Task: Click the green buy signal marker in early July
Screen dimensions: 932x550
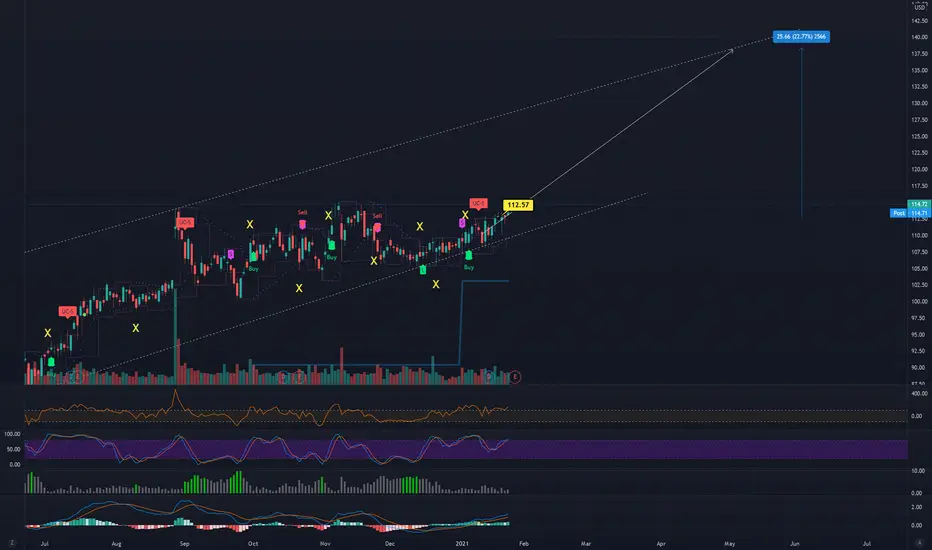Action: click(51, 362)
